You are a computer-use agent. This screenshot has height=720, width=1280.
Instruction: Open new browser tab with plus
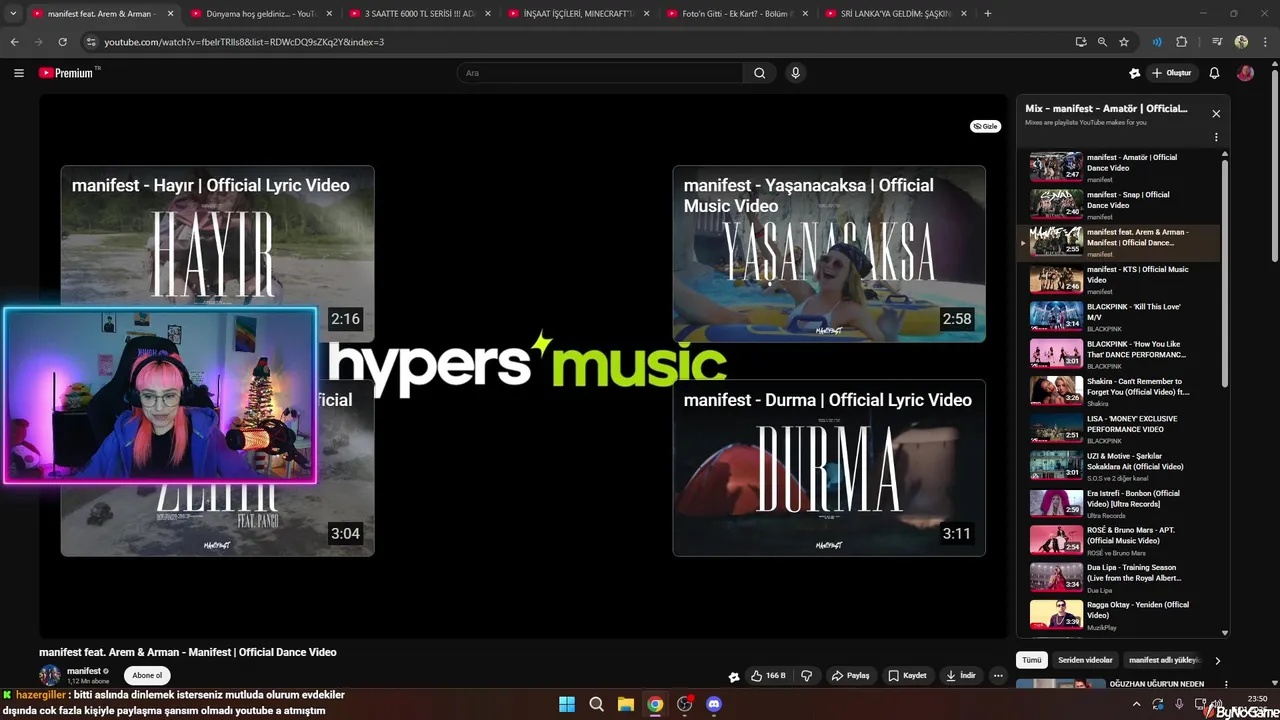pyautogui.click(x=988, y=14)
